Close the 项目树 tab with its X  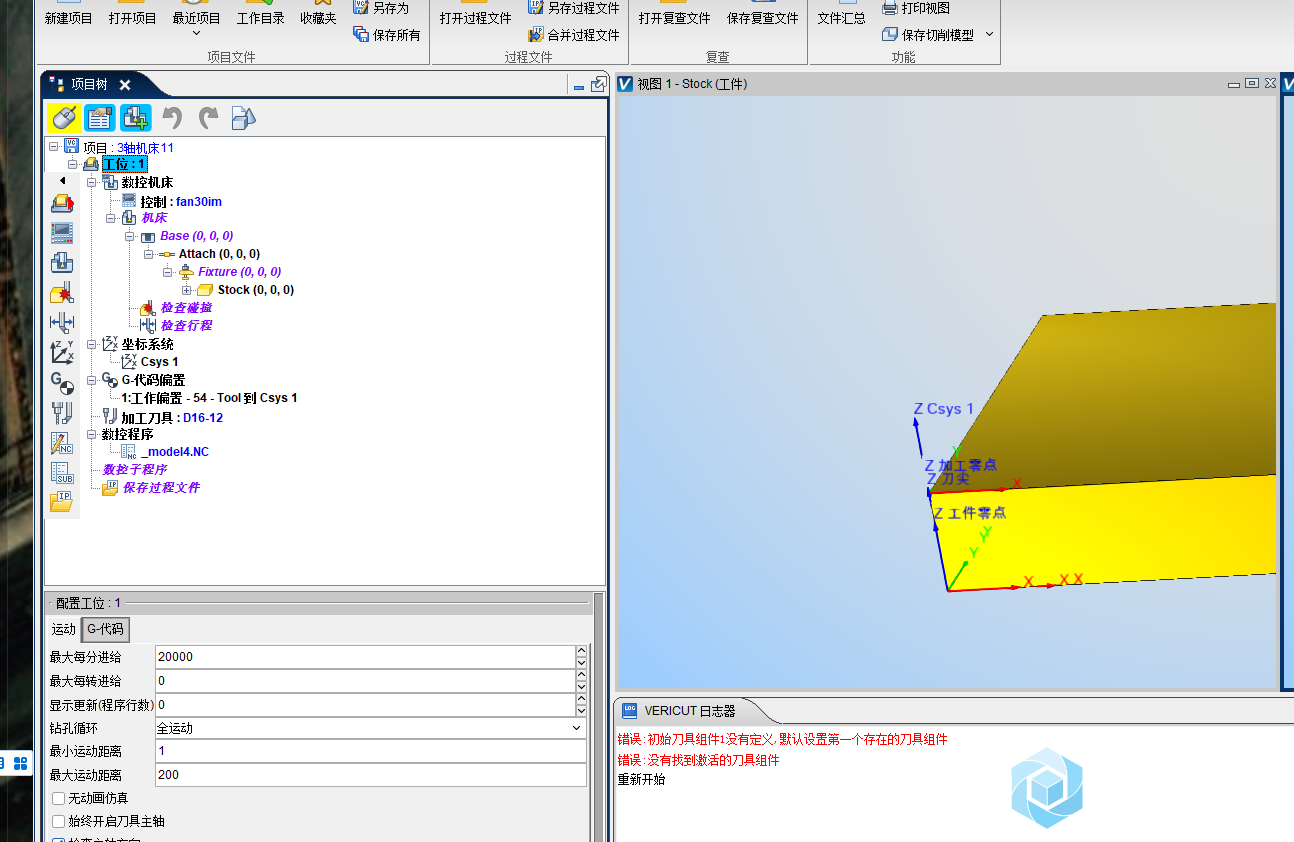point(125,85)
